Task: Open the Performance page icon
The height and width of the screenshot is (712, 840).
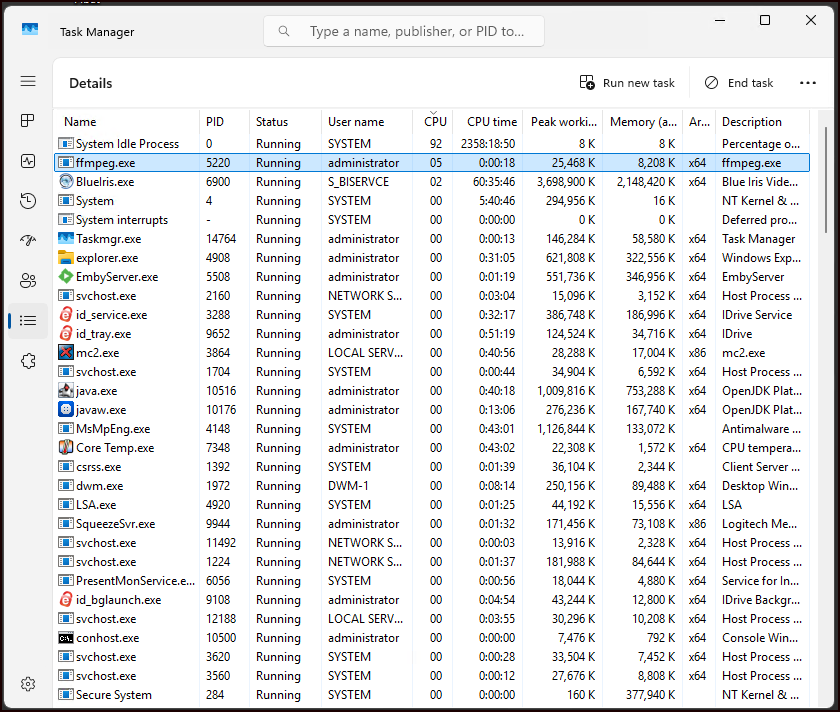Action: click(x=28, y=161)
